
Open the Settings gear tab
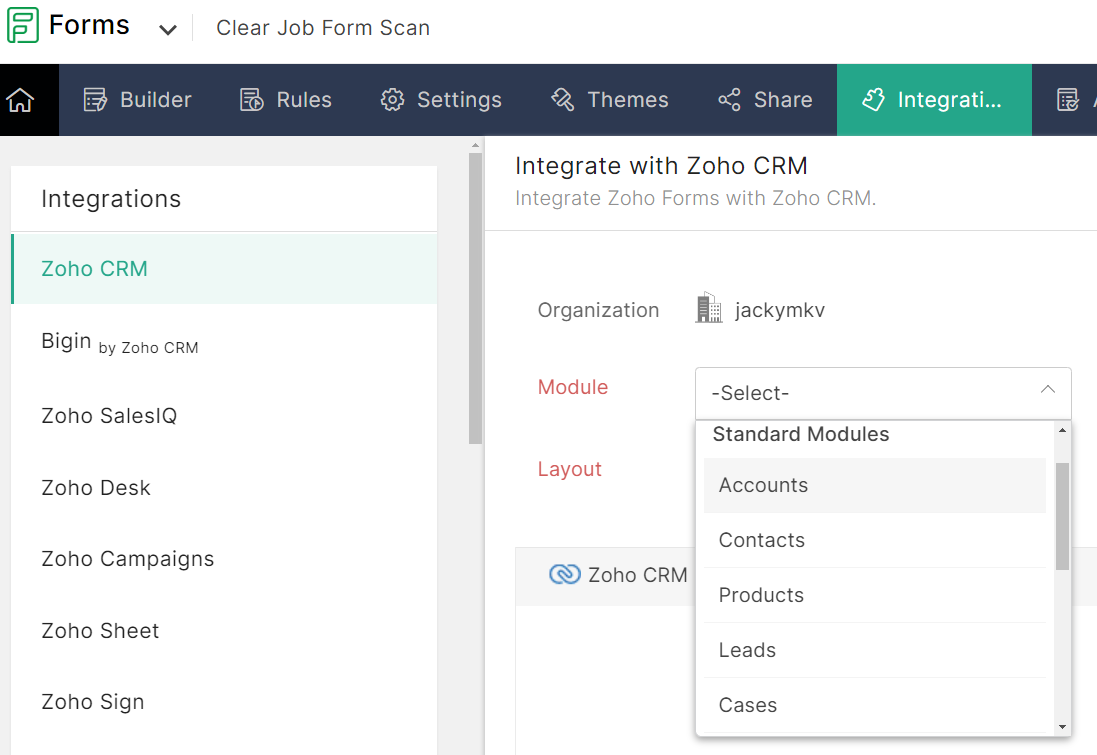pos(441,100)
